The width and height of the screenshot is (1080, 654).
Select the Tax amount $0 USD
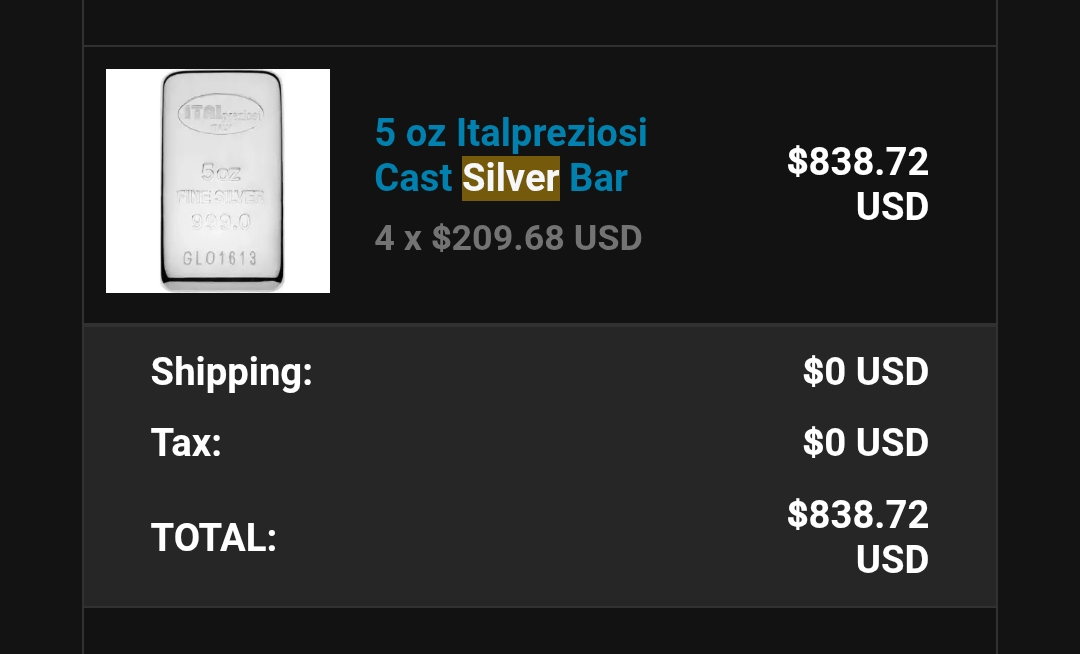pyautogui.click(x=866, y=442)
